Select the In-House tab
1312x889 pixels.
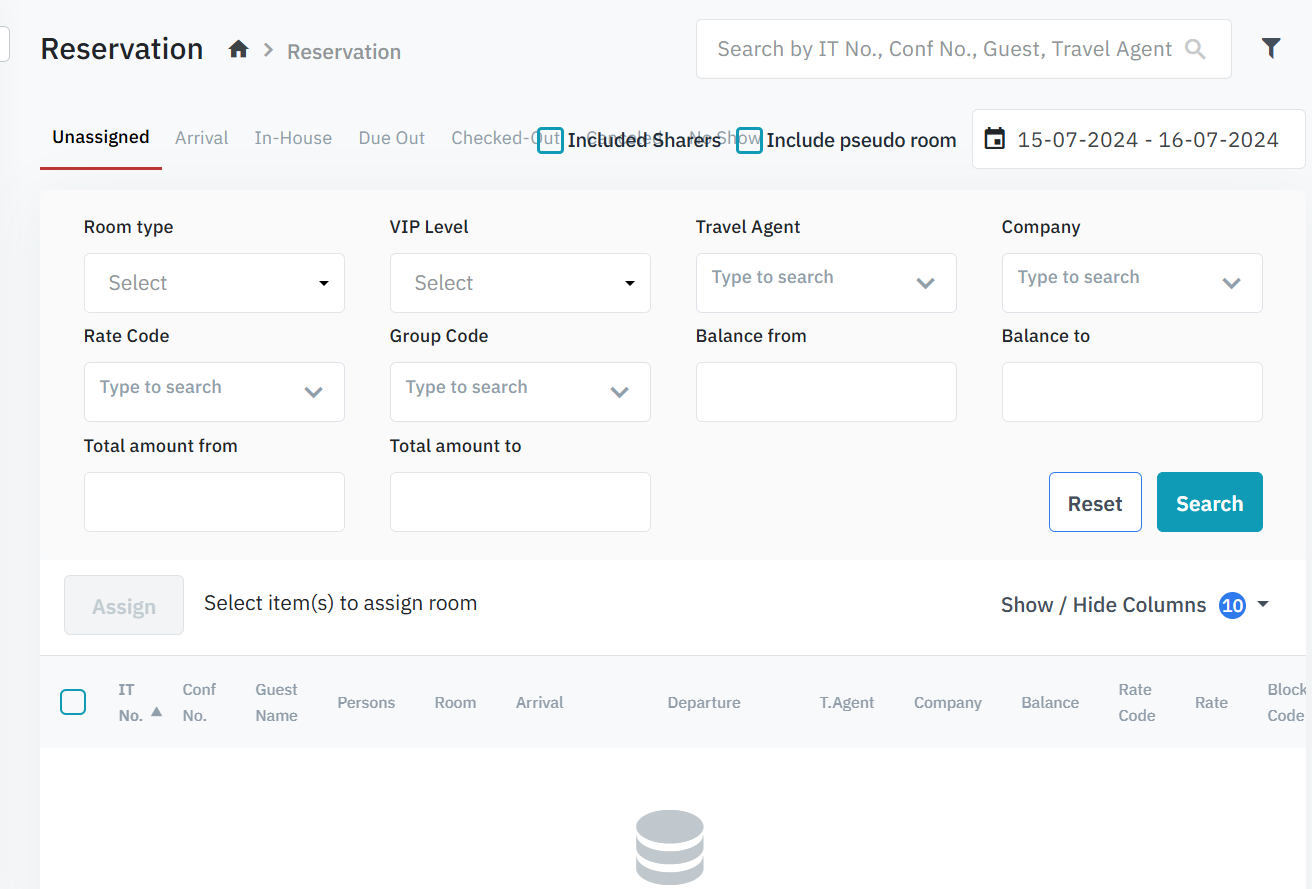293,138
